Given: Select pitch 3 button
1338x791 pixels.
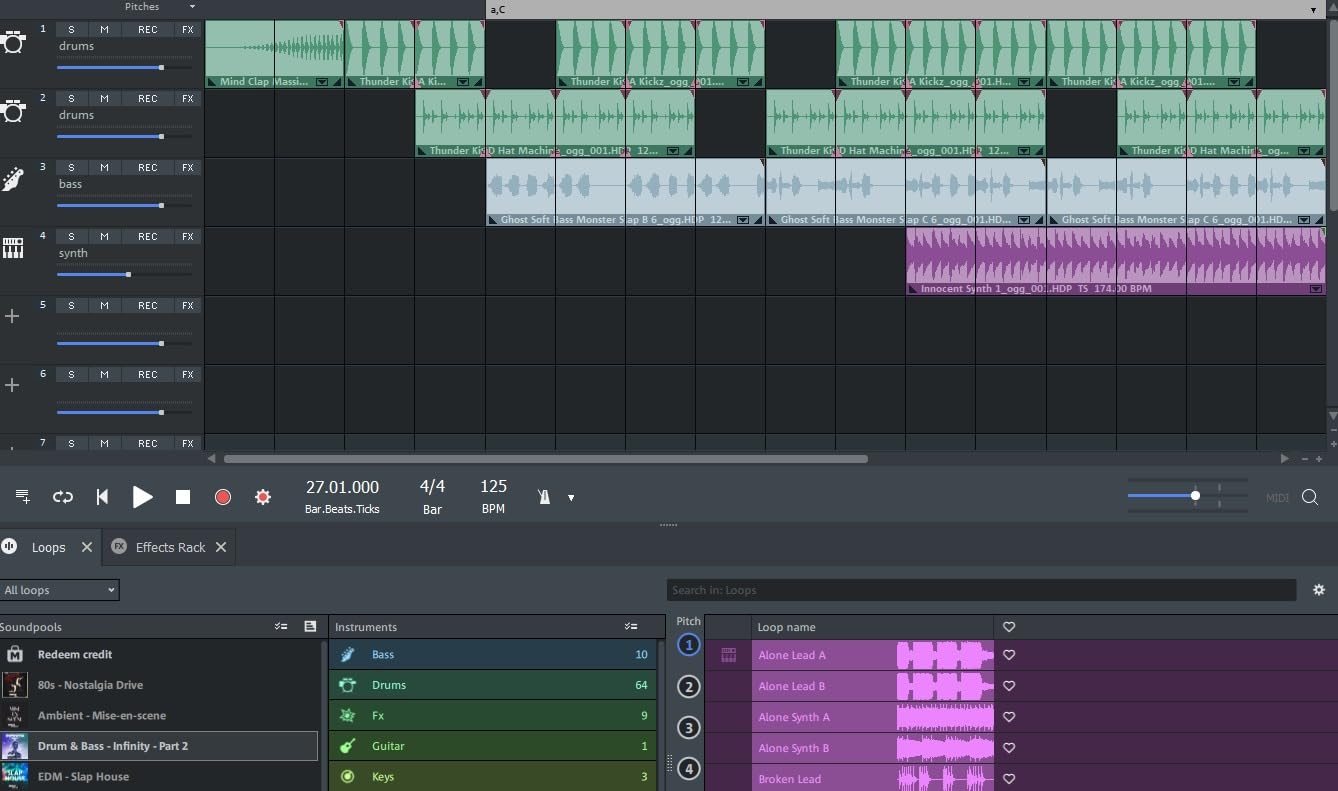Looking at the screenshot, I should (x=688, y=727).
